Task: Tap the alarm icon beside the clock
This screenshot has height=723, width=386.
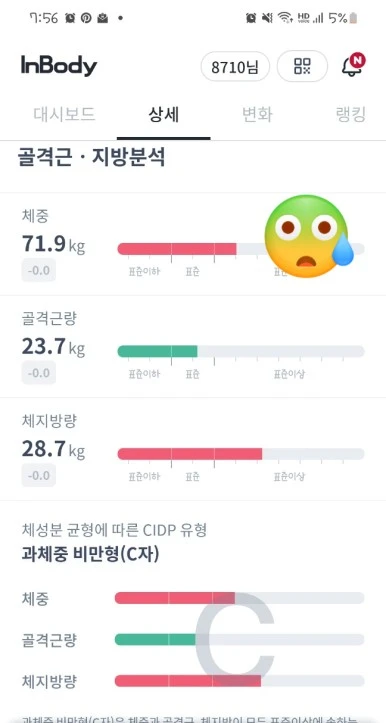Action: coord(70,18)
